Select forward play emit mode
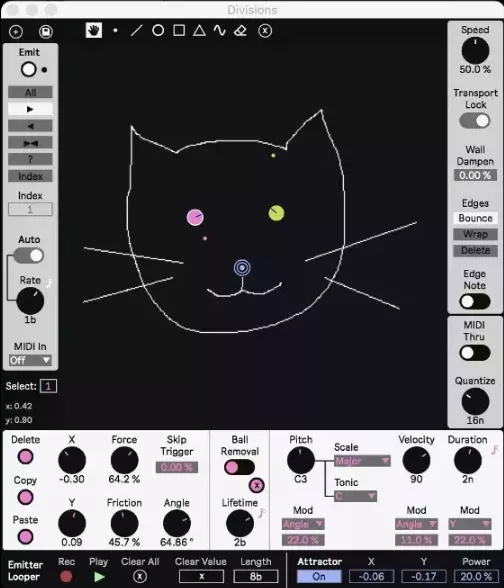The image size is (504, 588). 30,109
